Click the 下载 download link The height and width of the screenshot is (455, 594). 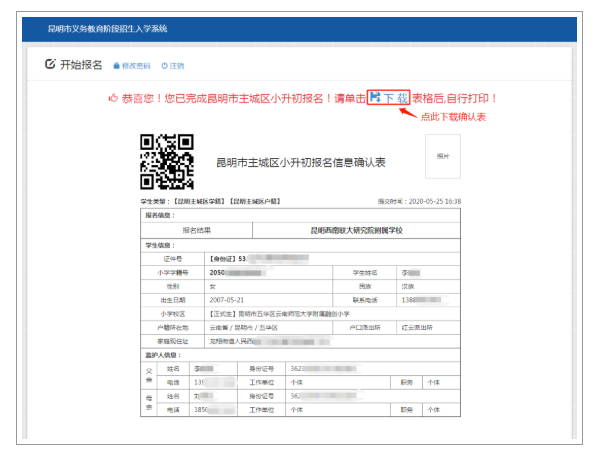point(396,99)
